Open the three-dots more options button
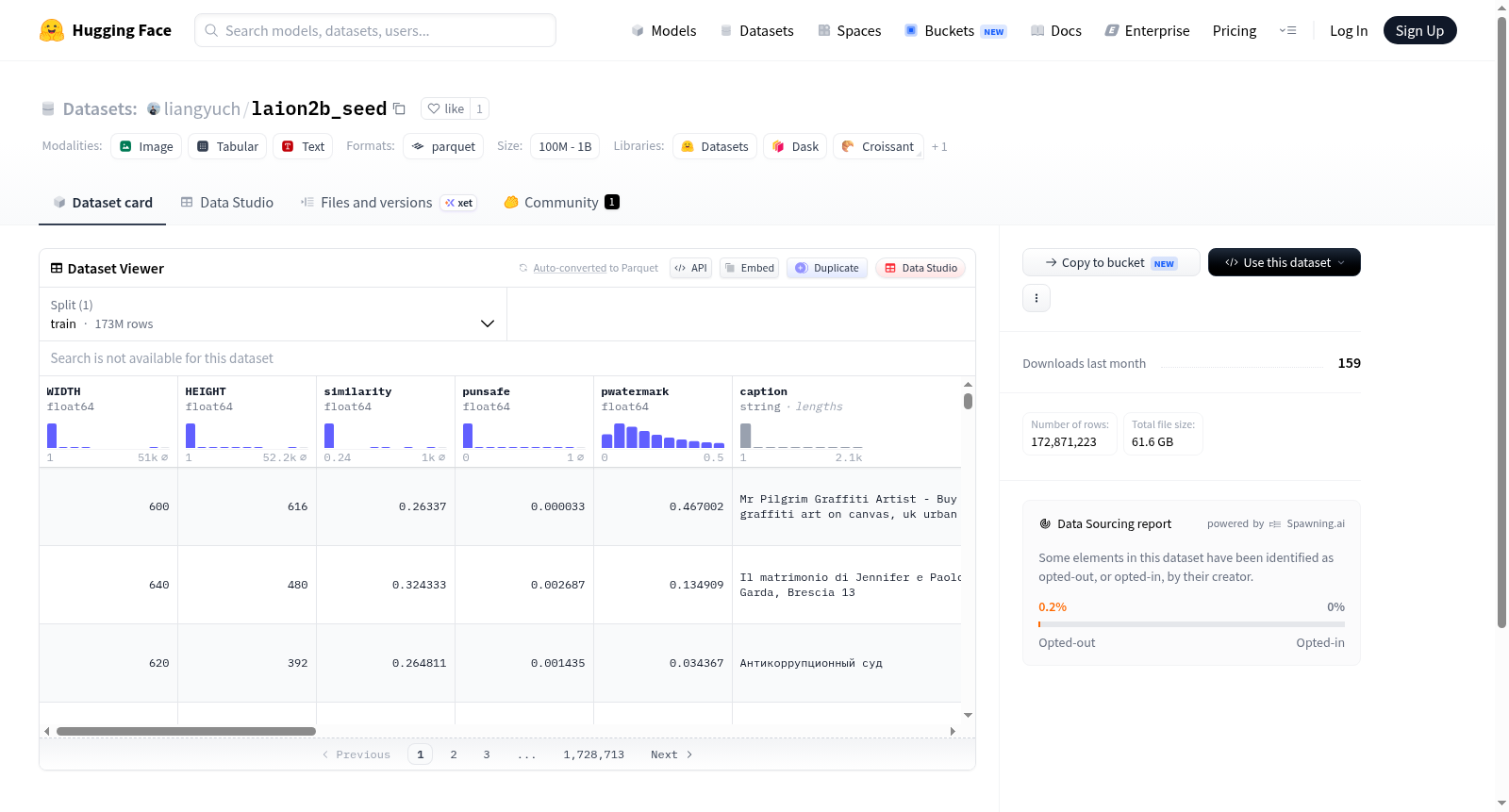 point(1036,298)
